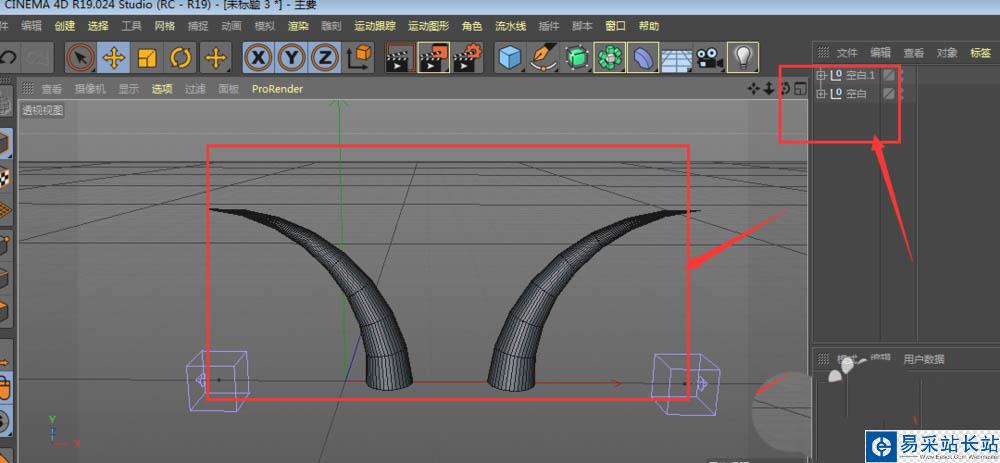The image size is (1000, 463).
Task: Open the 编辑 main menu
Action: coord(31,26)
